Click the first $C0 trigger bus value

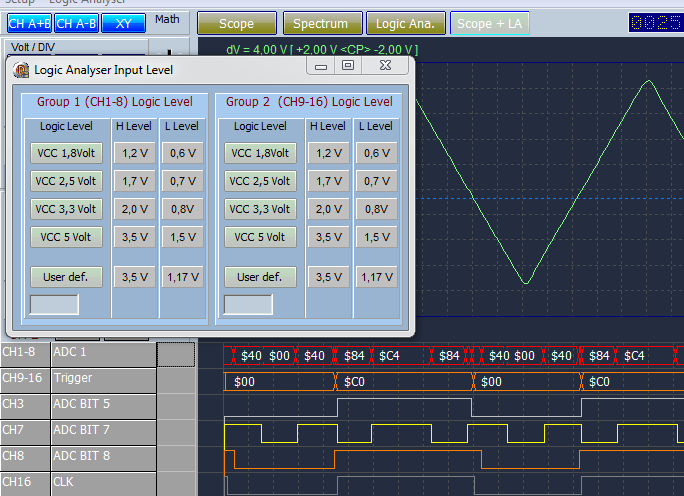(354, 382)
